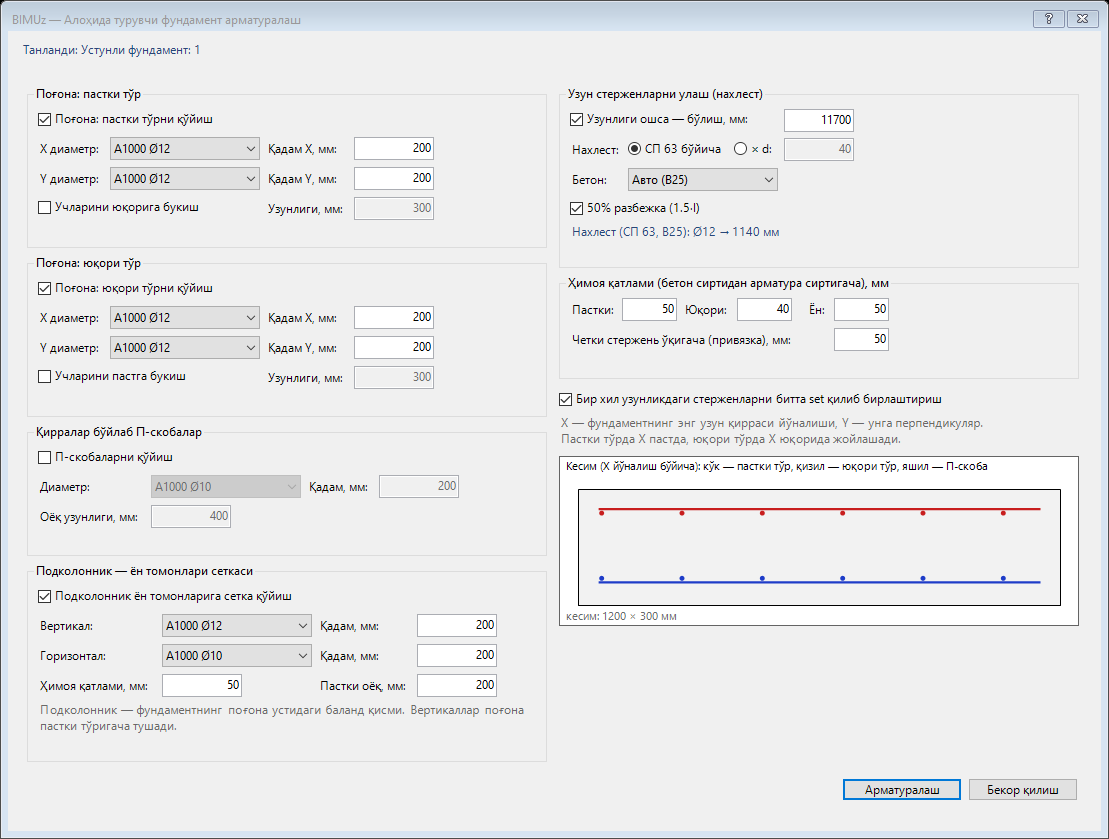Viewport: 1109px width, 839px height.
Task: Click lower mesh 'Қадам X, мм' field
Action: tap(394, 149)
